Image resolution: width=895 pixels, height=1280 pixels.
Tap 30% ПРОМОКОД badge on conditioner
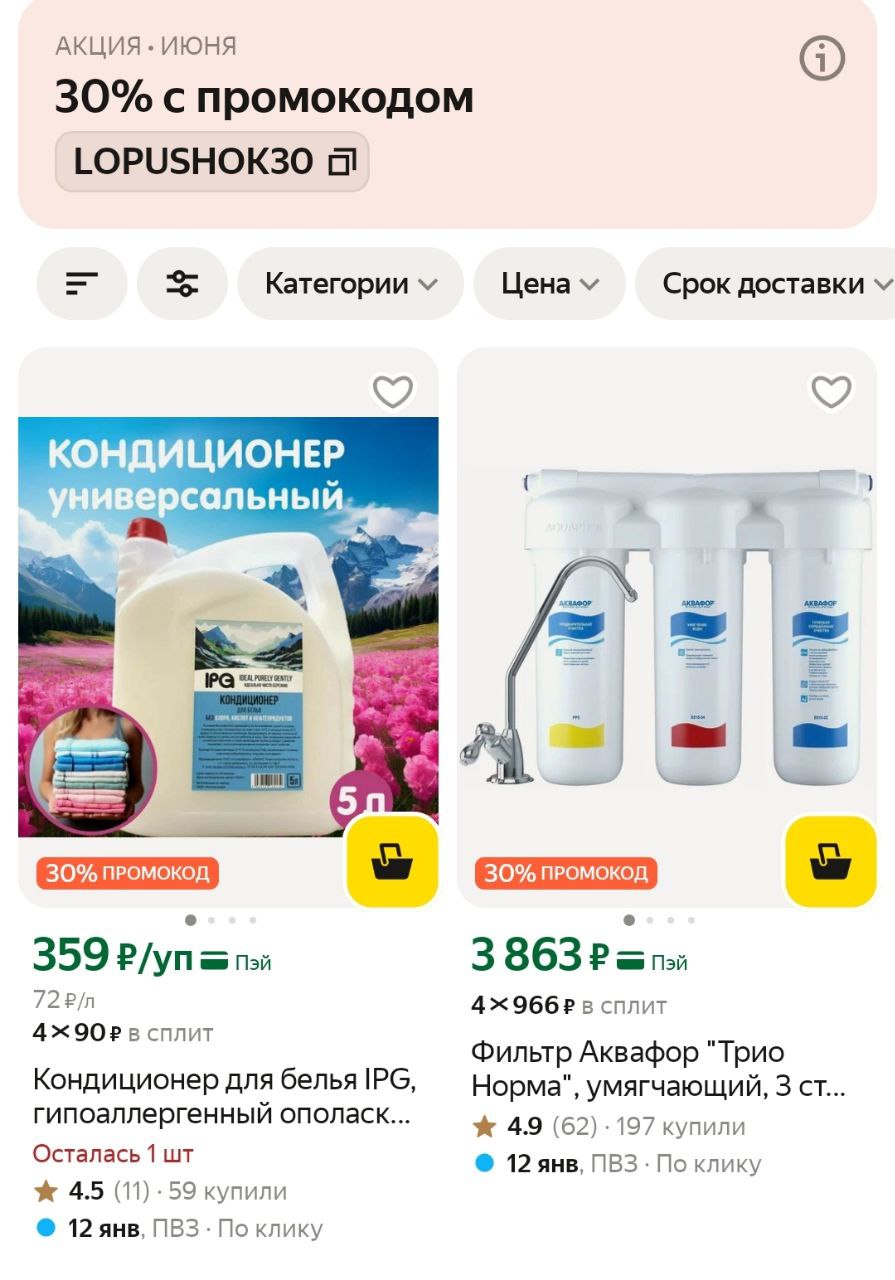click(x=128, y=873)
